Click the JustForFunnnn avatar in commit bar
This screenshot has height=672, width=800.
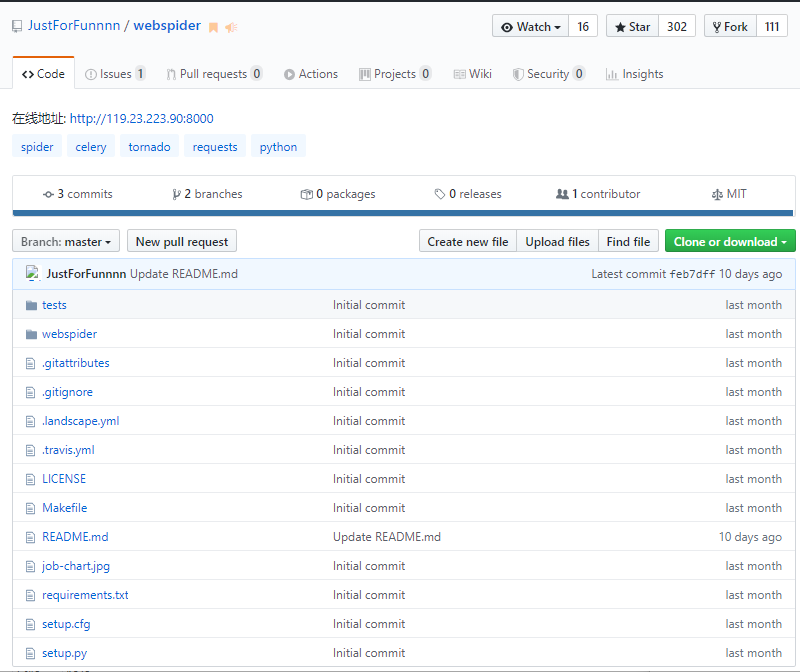point(33,273)
